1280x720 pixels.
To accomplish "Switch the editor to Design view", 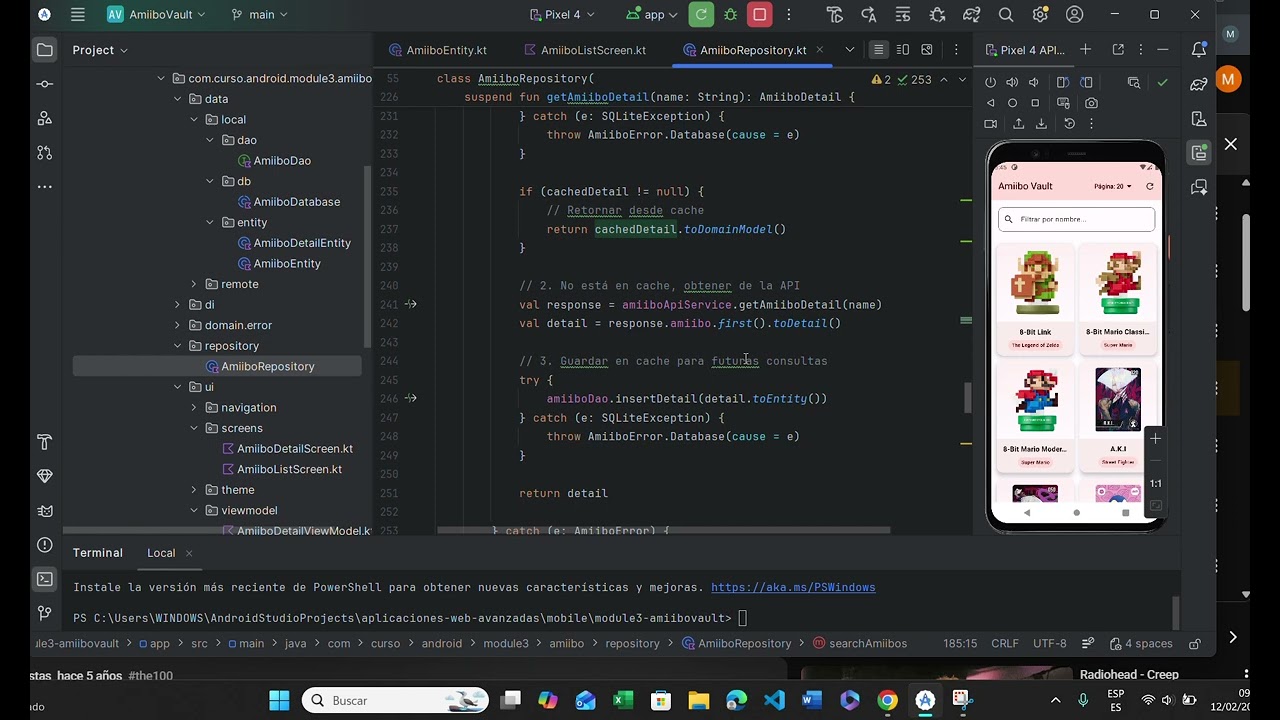I will (x=927, y=50).
